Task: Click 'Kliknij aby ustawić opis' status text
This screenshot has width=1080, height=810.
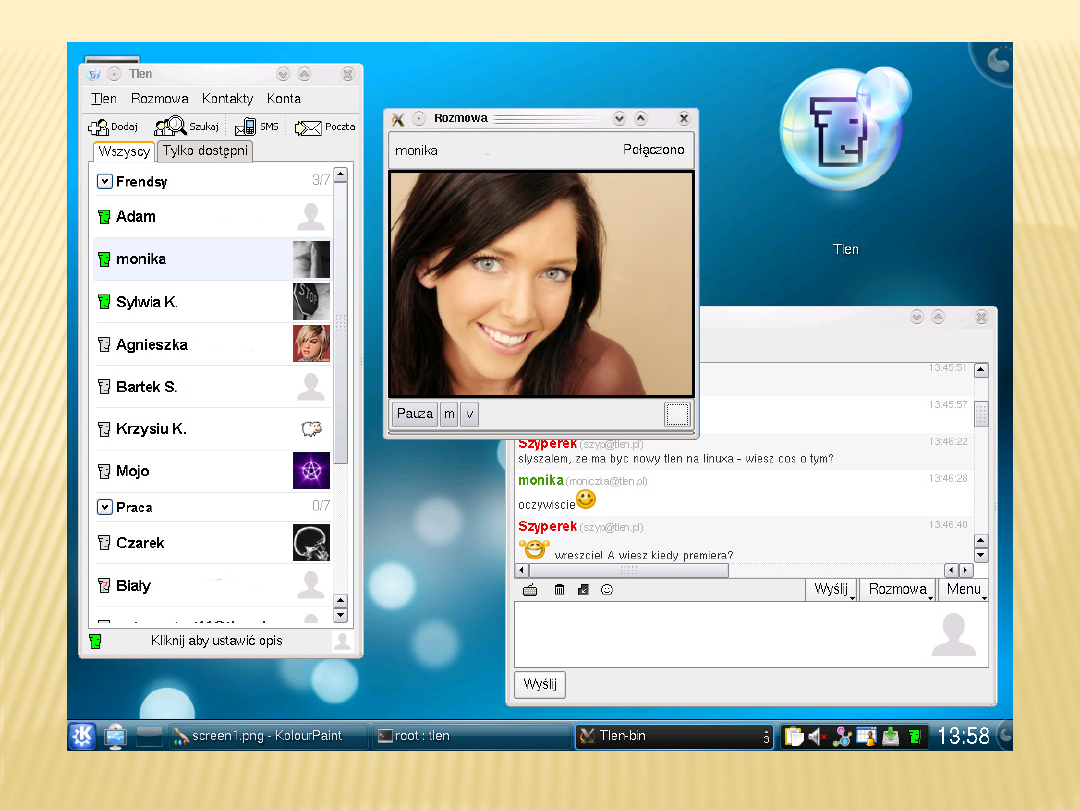Action: coord(216,641)
